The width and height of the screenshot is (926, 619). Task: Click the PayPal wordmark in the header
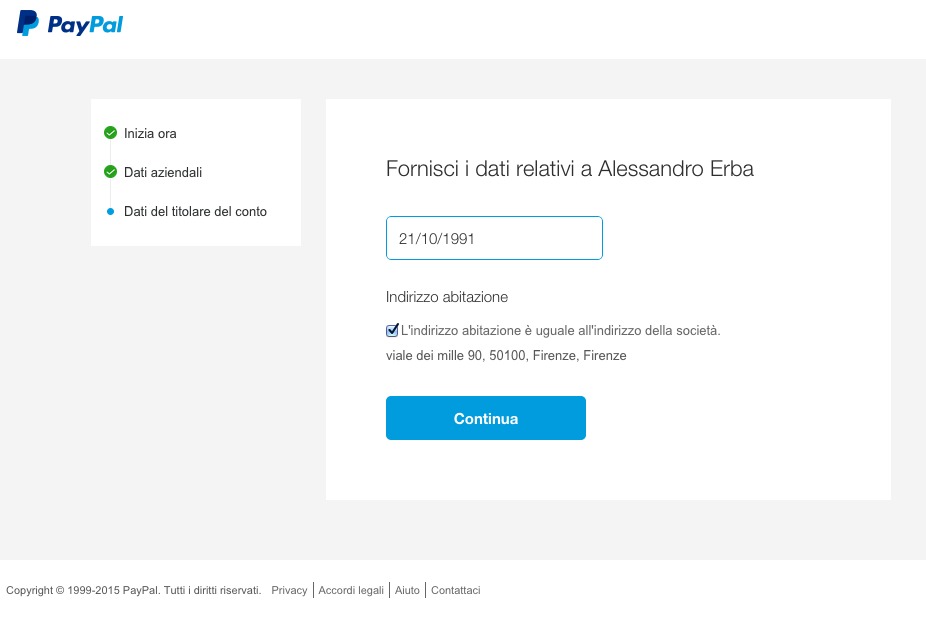85,24
